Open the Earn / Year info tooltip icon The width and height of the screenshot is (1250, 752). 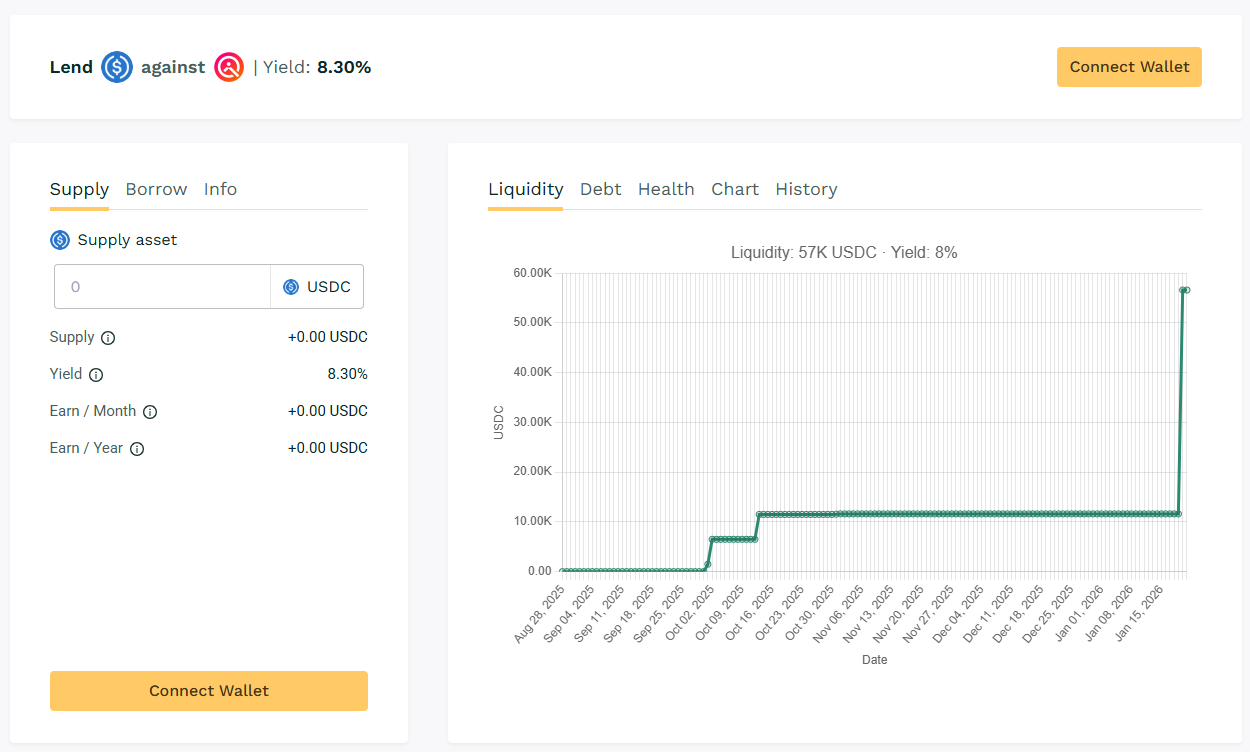tap(137, 449)
